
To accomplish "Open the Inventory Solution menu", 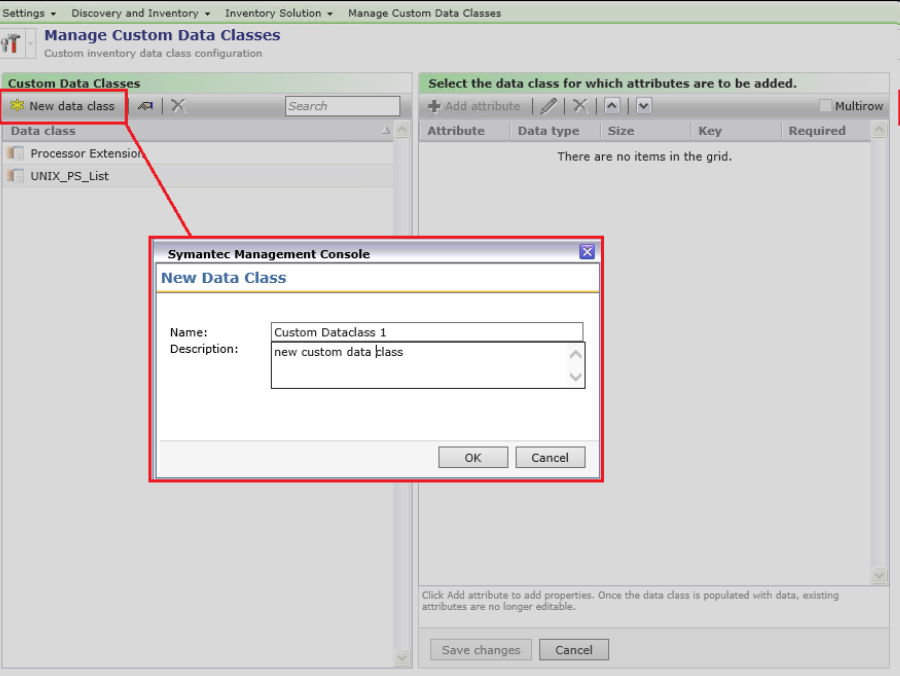I will (x=278, y=13).
